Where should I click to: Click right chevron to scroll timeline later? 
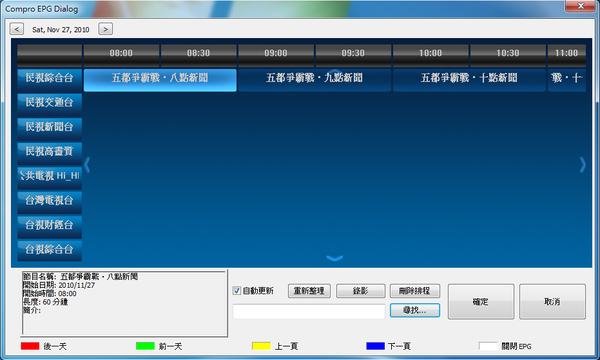[582, 165]
